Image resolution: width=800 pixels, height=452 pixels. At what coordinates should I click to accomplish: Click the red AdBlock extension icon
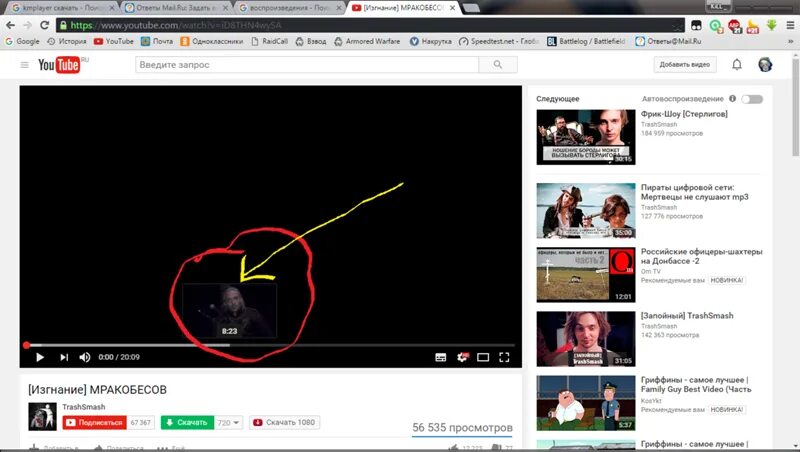coord(734,26)
